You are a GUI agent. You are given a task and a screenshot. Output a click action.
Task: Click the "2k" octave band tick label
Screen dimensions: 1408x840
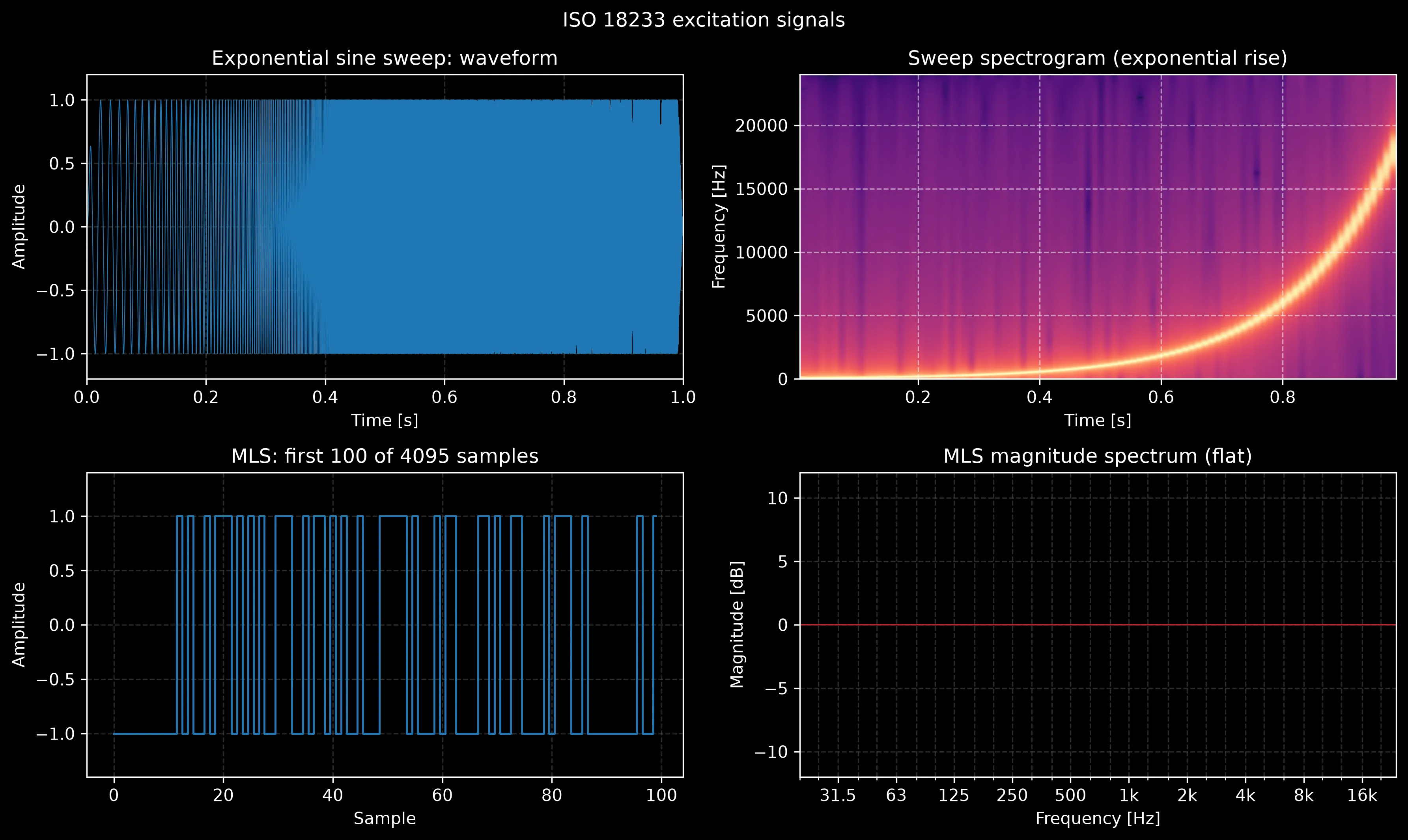point(1187,796)
